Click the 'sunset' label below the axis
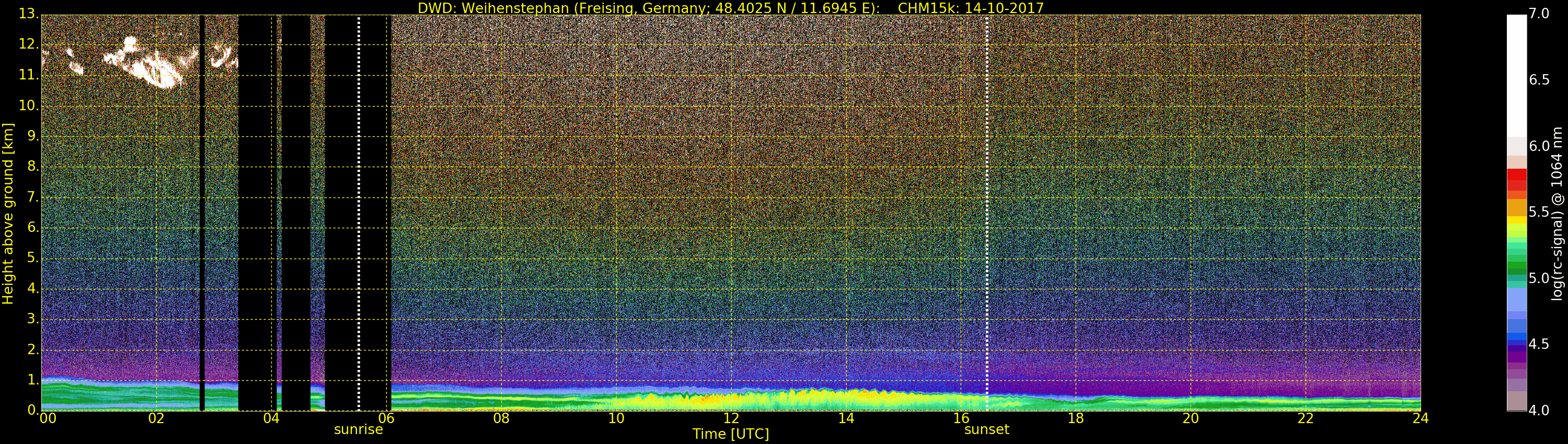 point(986,429)
